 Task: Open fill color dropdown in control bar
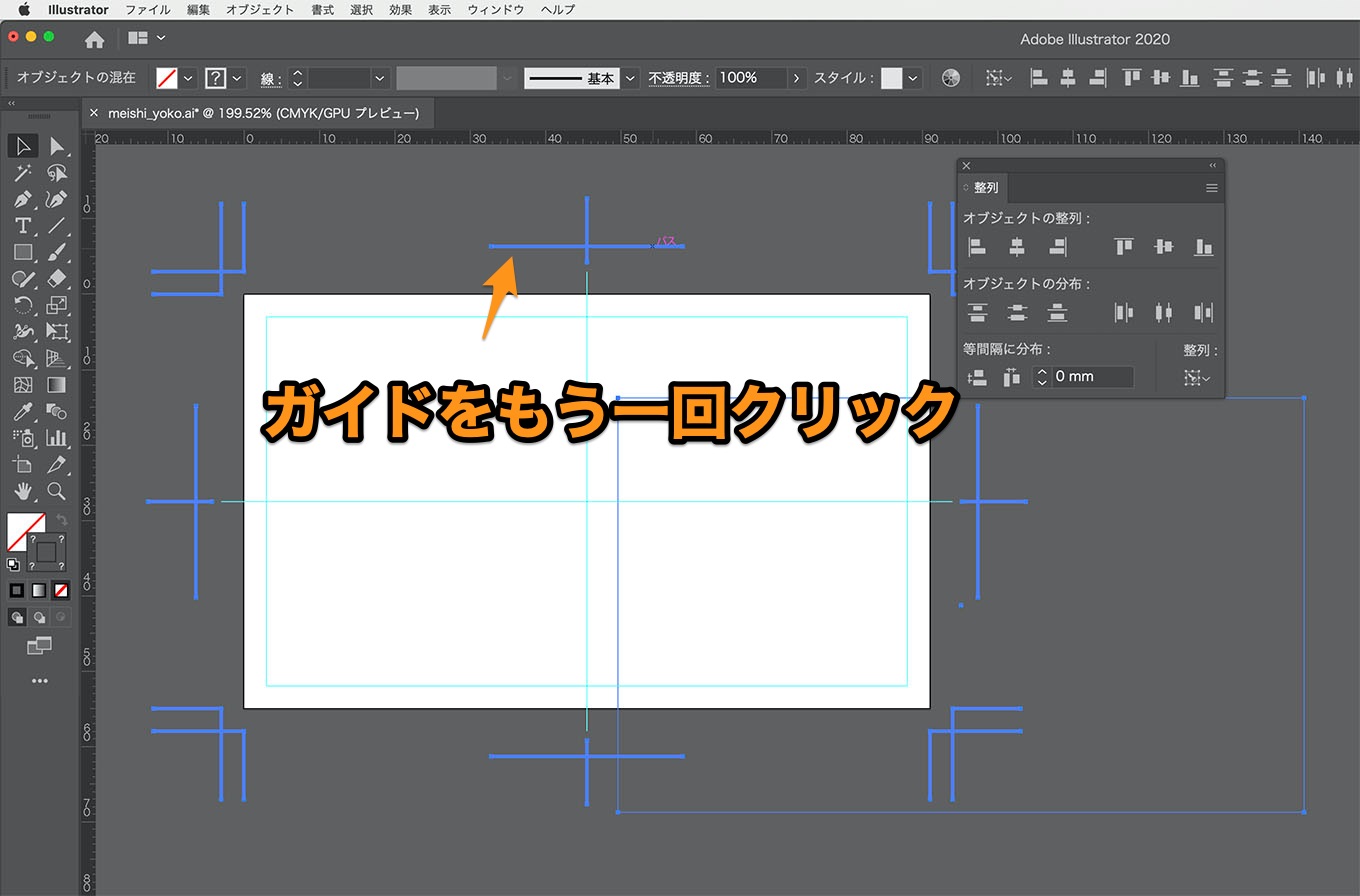coord(188,78)
